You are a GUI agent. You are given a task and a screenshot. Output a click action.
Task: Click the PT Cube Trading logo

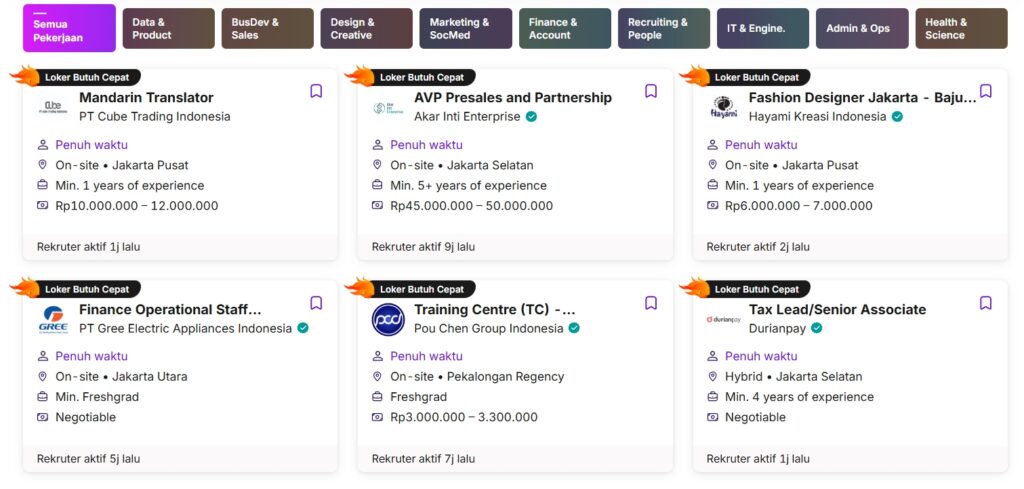click(x=53, y=107)
